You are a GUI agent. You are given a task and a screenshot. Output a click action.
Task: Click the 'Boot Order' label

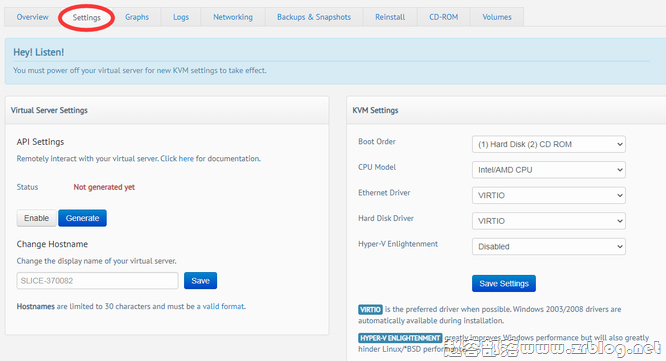pos(377,141)
